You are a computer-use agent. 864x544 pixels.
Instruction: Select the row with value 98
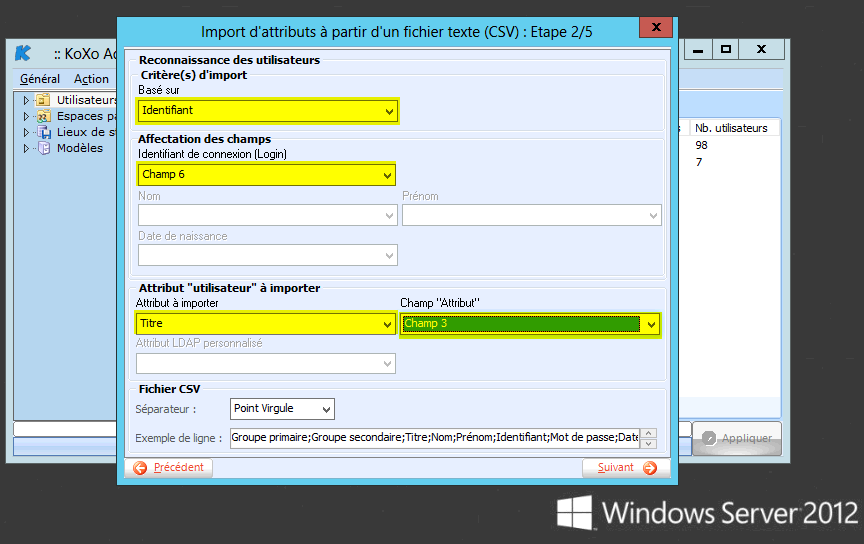701,146
